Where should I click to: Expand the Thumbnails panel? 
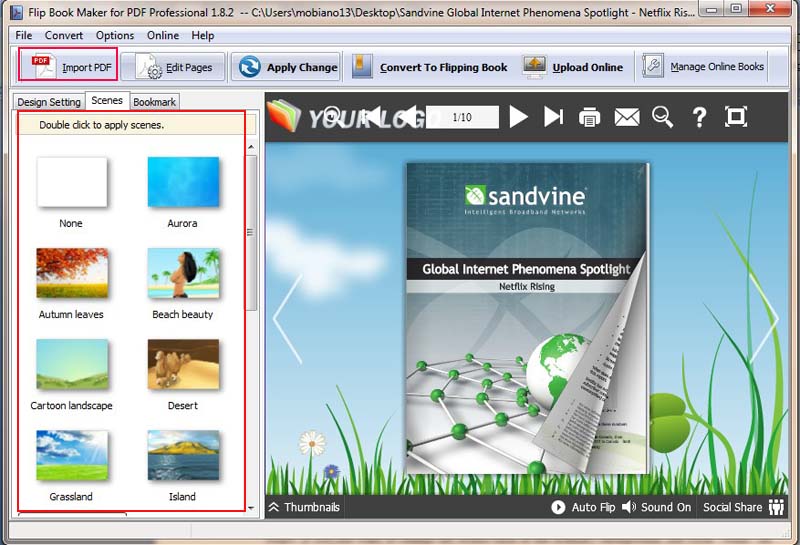pos(304,507)
